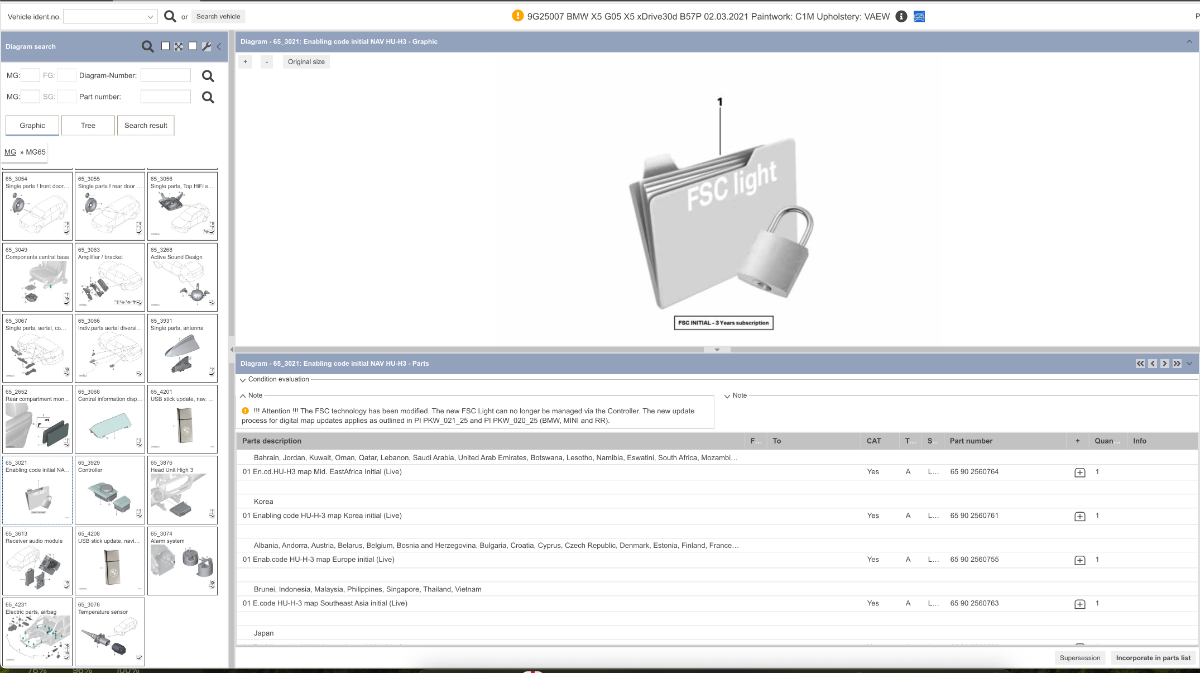The image size is (1200, 673).
Task: Jump to the last diagram with double-right arrows
Action: [1177, 364]
